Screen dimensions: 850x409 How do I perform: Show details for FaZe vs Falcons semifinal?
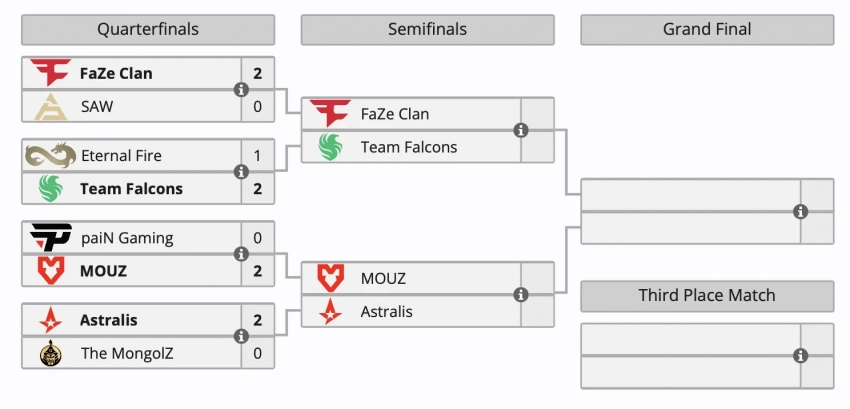click(521, 130)
